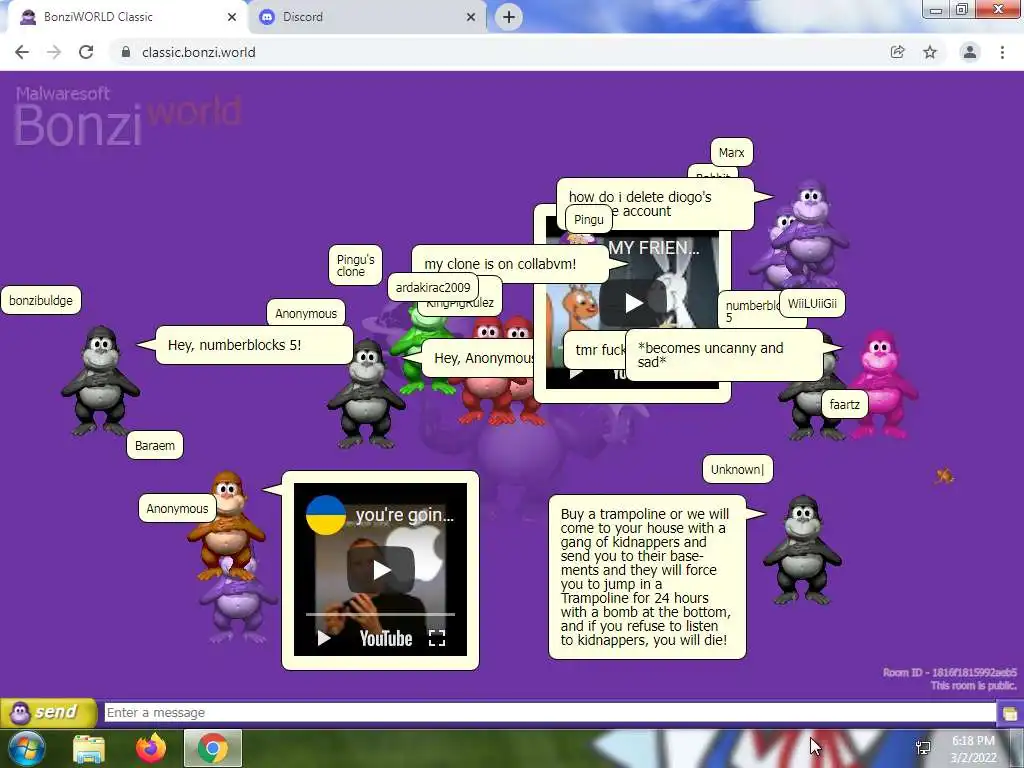Click the padlock site info icon
Viewport: 1024px width, 768px height.
pos(126,52)
